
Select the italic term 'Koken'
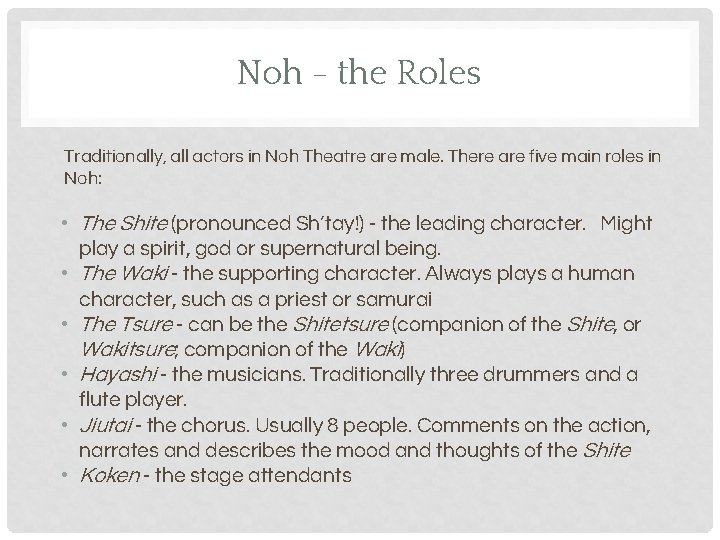(x=108, y=477)
